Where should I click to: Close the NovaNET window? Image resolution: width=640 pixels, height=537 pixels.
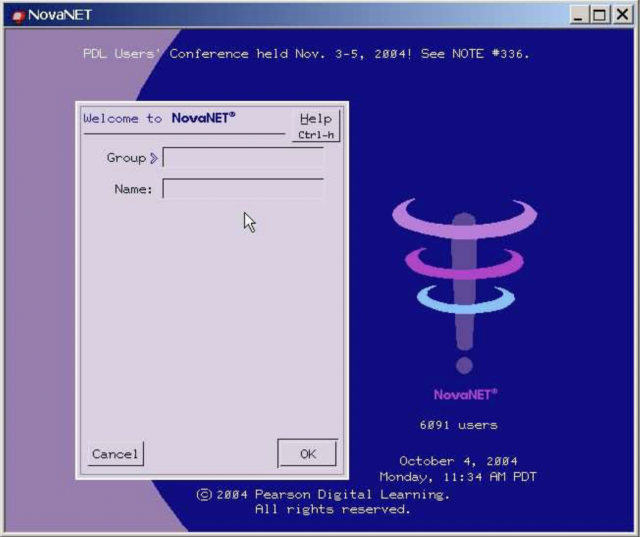pos(622,15)
